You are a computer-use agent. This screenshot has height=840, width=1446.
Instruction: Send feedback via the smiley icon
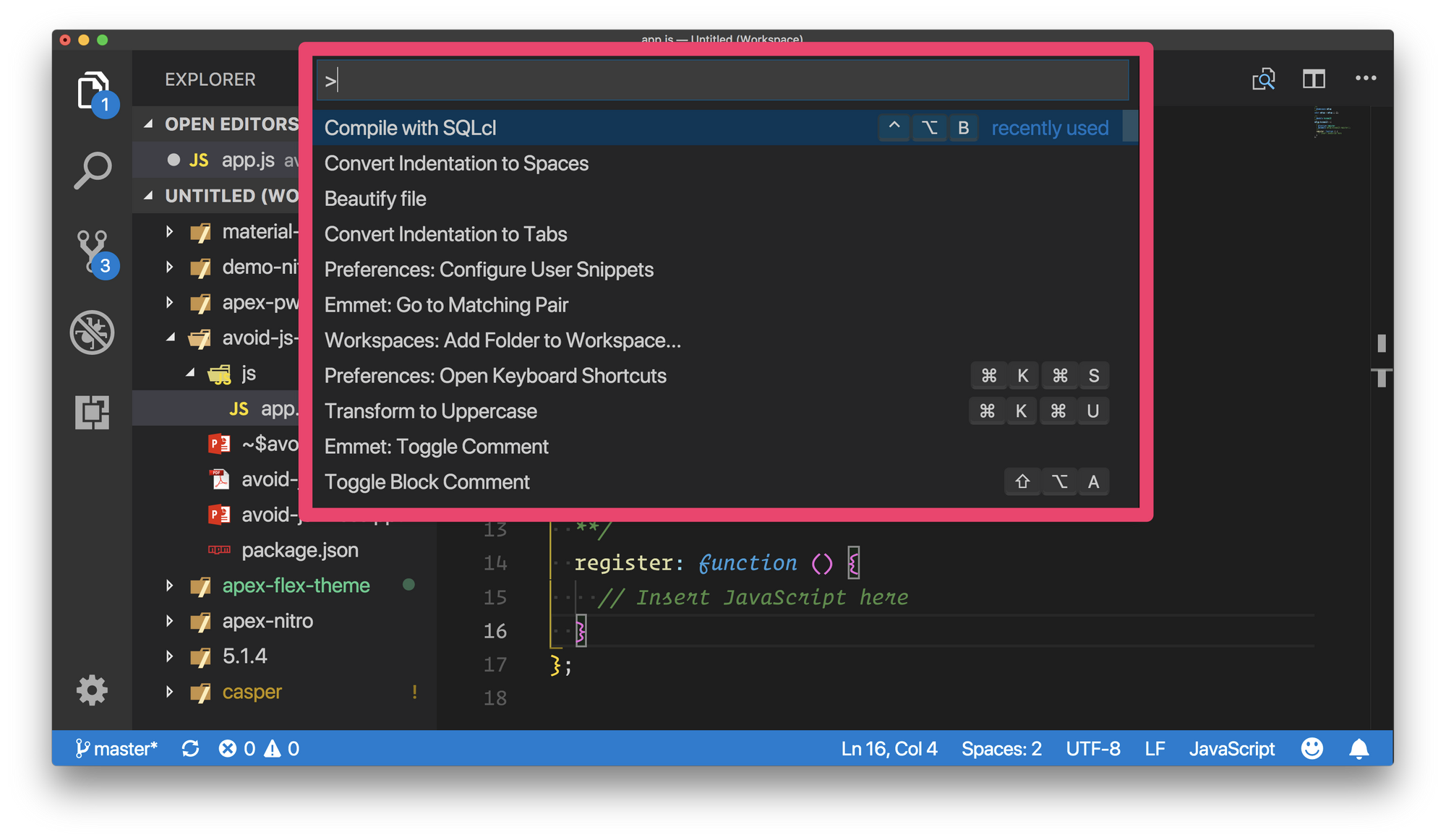(x=1312, y=748)
